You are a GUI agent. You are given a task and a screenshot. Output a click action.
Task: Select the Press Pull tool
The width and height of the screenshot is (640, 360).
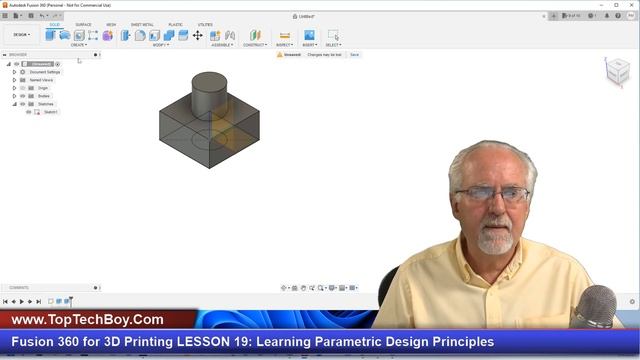tap(125, 36)
